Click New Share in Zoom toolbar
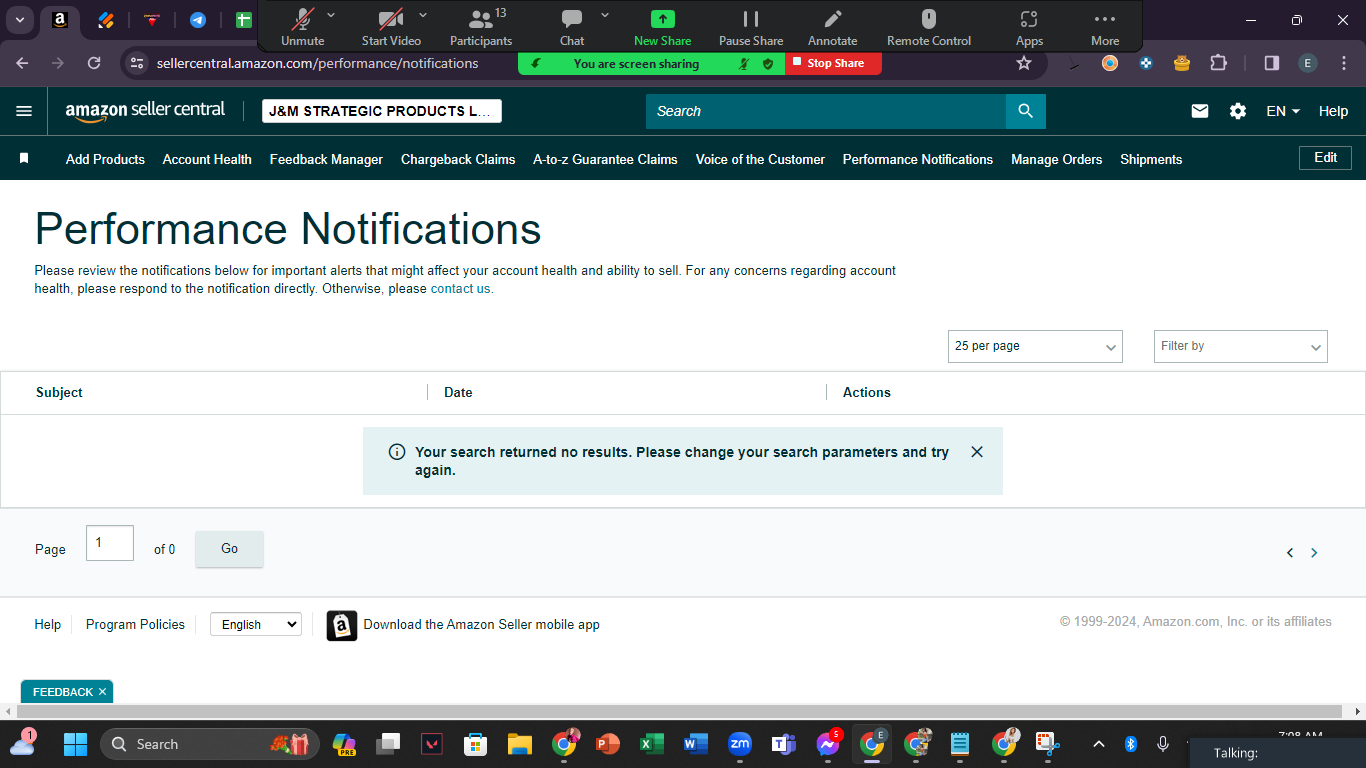 662,27
